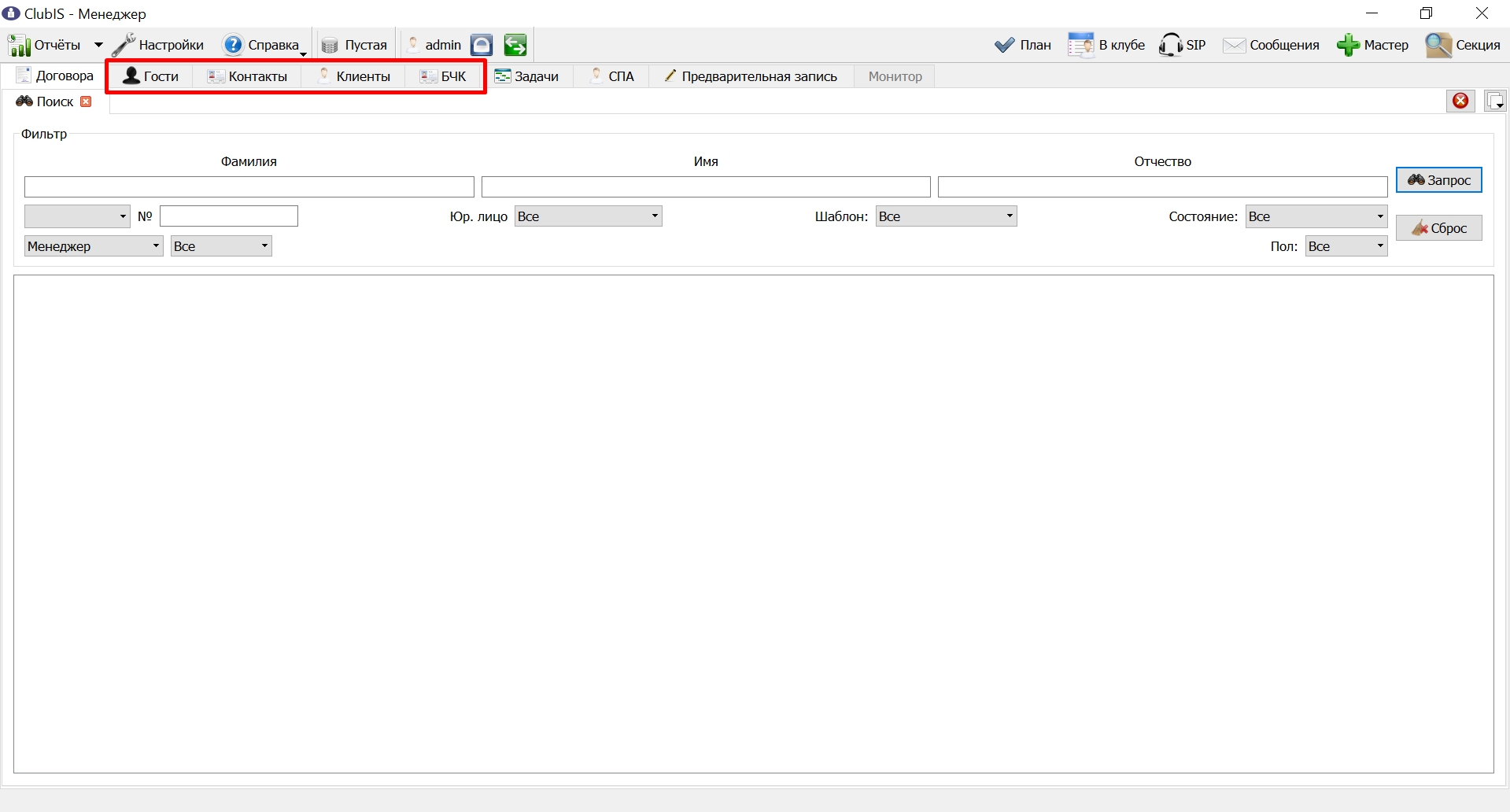Screen dimensions: 1510x812
Task: Click the green arrow exit icon next to admin
Action: pos(515,45)
